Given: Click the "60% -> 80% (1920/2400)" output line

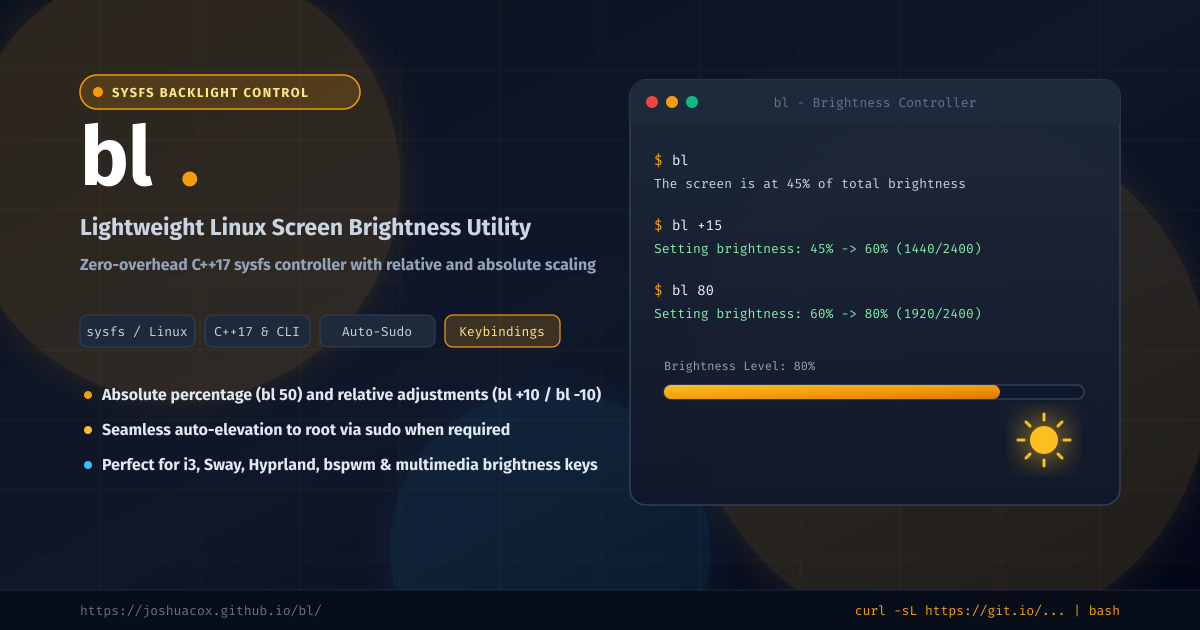Looking at the screenshot, I should (818, 313).
